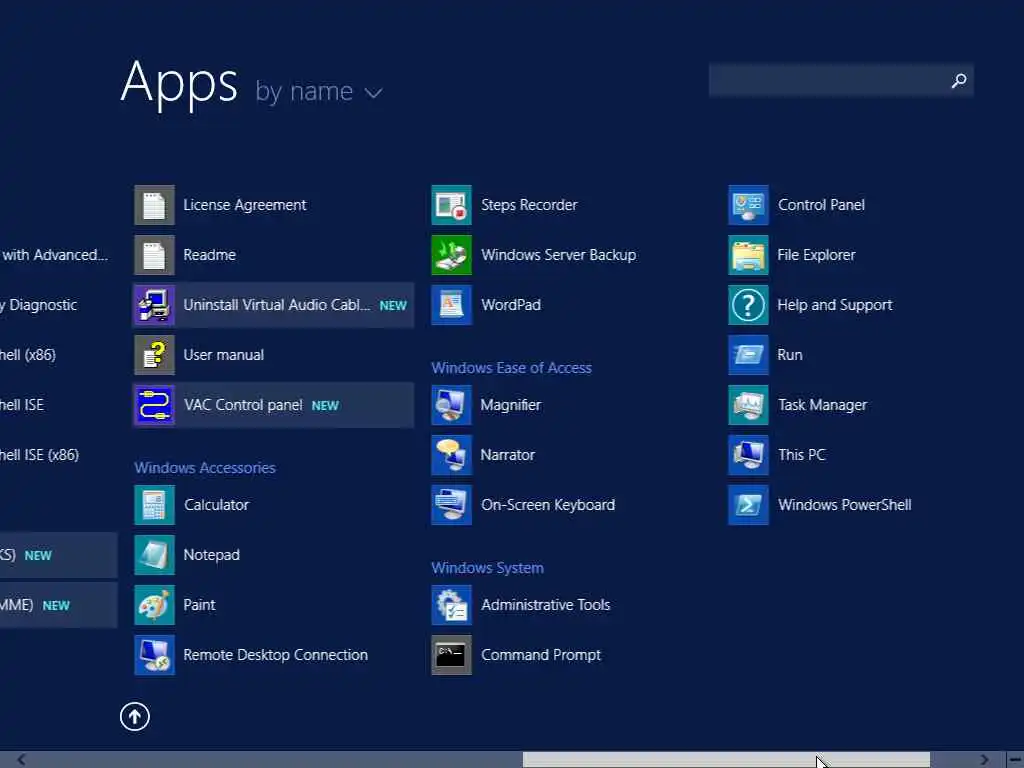Viewport: 1024px width, 768px height.
Task: Launch Uninstall Virtual Audio Cable icon
Action: pyautogui.click(x=154, y=305)
